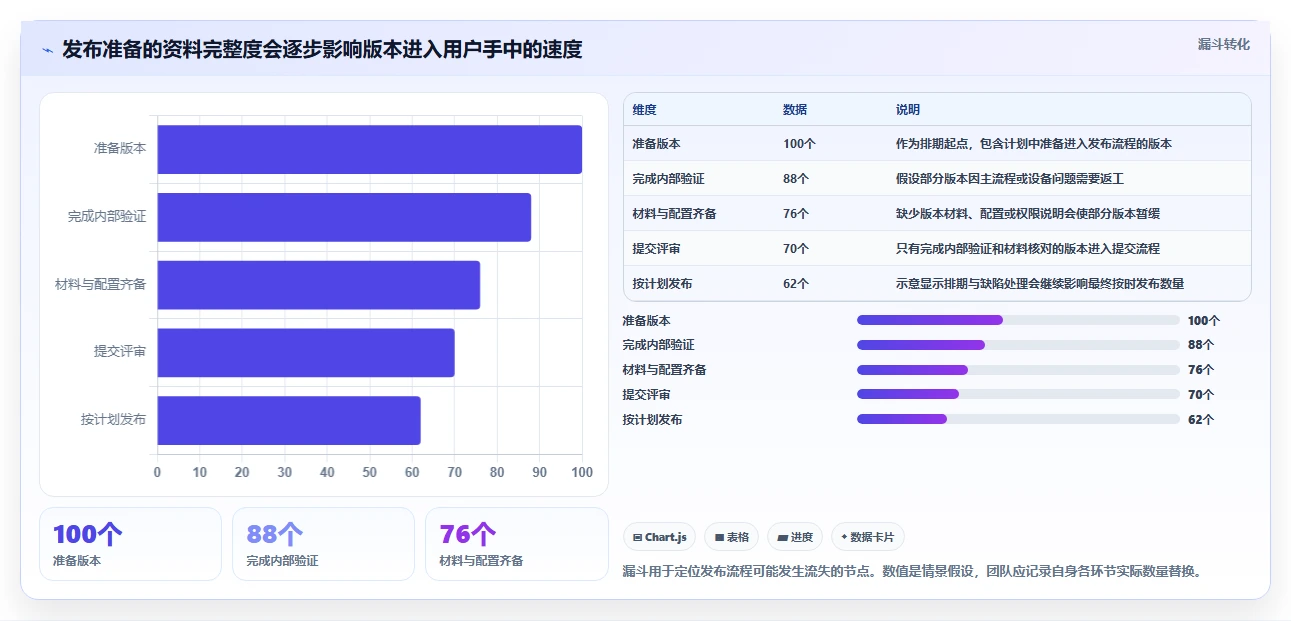
Task: Click the 提交评审 progress bar
Action: point(1018,394)
